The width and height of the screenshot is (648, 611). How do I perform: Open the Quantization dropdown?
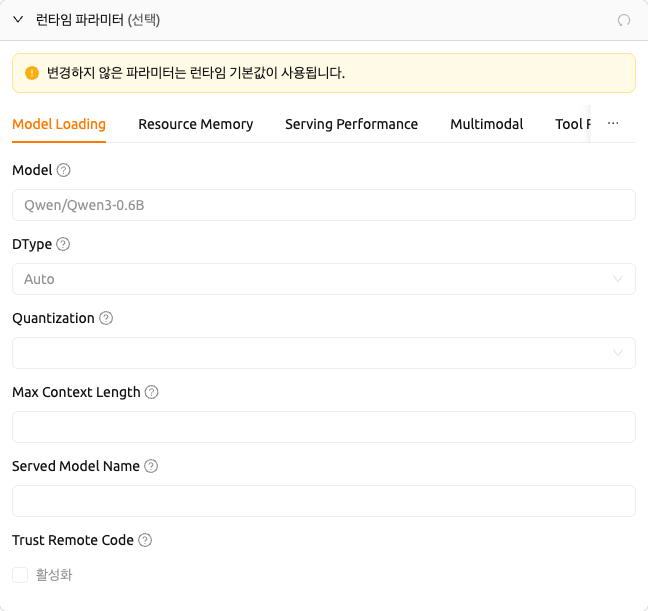pos(324,353)
